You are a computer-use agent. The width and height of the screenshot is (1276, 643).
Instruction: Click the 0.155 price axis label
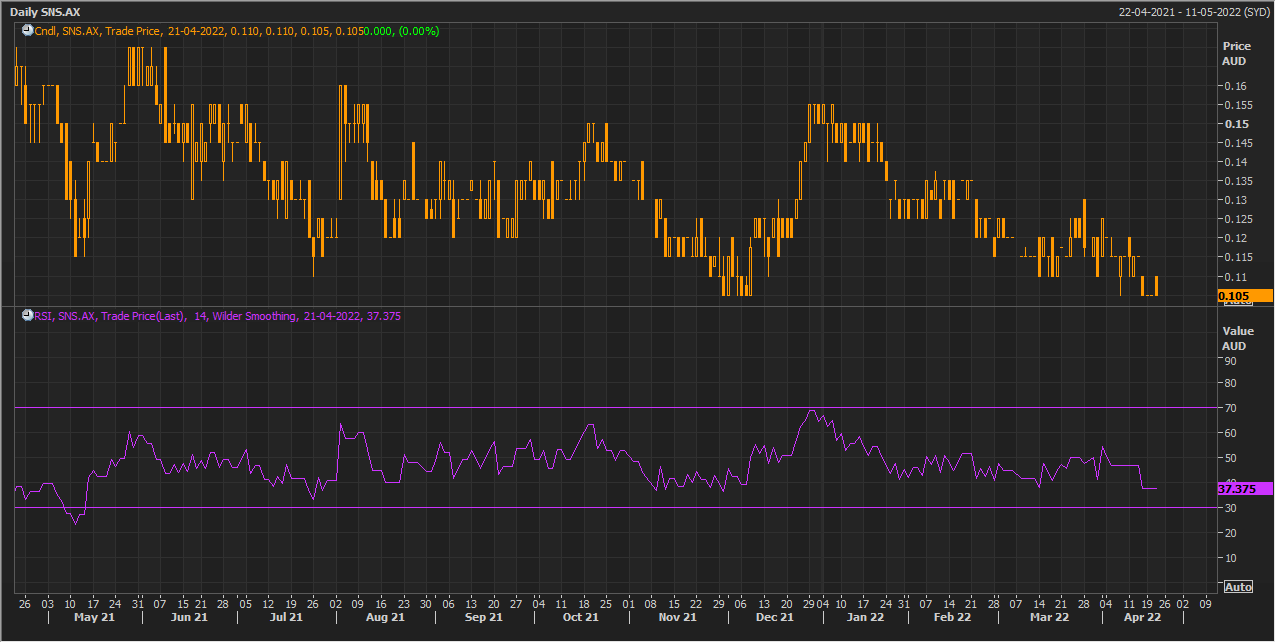pyautogui.click(x=1237, y=105)
